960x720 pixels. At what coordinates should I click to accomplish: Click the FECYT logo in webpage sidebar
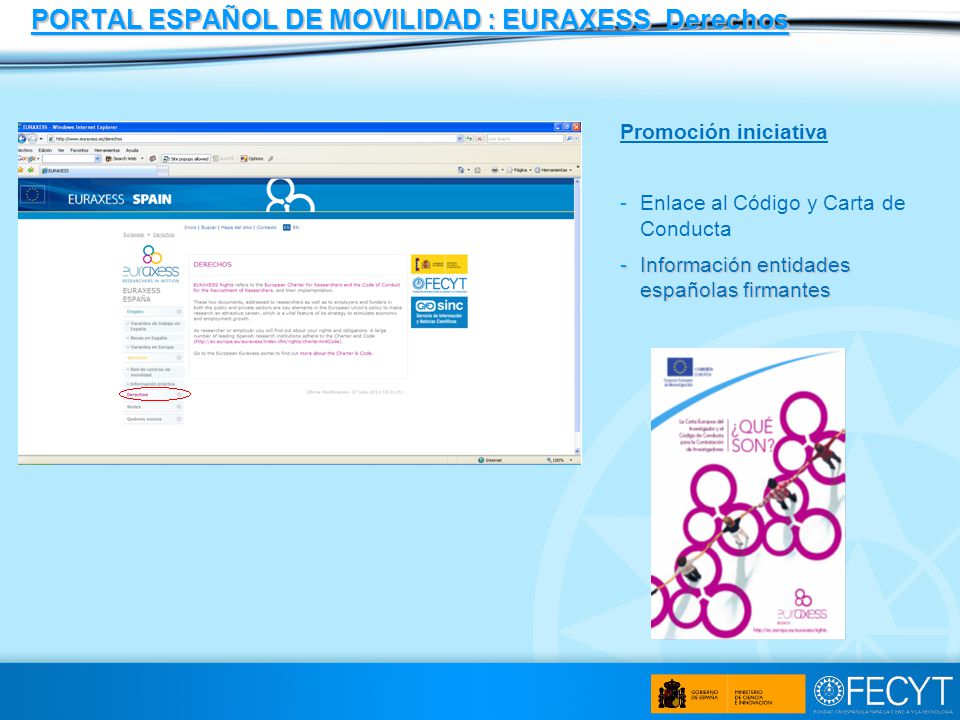[x=439, y=285]
